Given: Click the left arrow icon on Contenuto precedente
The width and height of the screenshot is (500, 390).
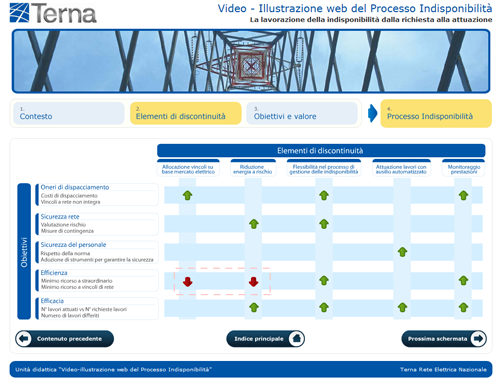Looking at the screenshot, I should [x=23, y=339].
